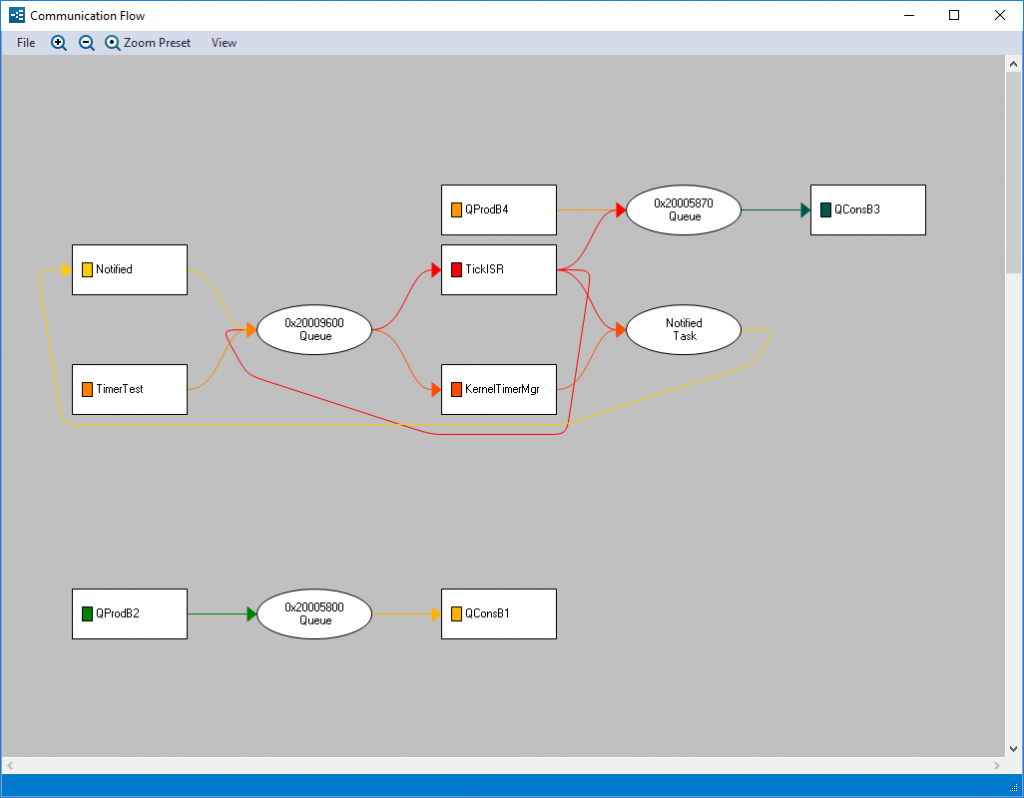Click the Communication Flow app icon in title bar
1024x798 pixels.
tap(15, 14)
